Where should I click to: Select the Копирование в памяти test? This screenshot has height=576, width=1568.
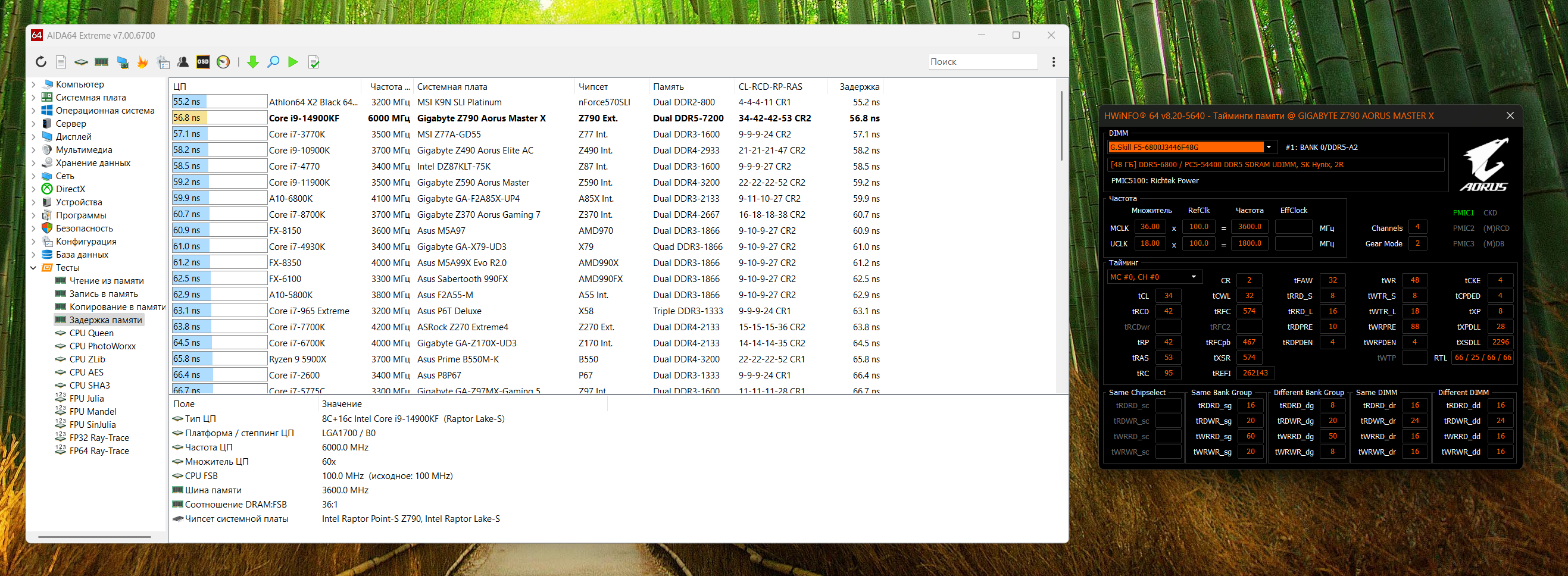(x=117, y=306)
